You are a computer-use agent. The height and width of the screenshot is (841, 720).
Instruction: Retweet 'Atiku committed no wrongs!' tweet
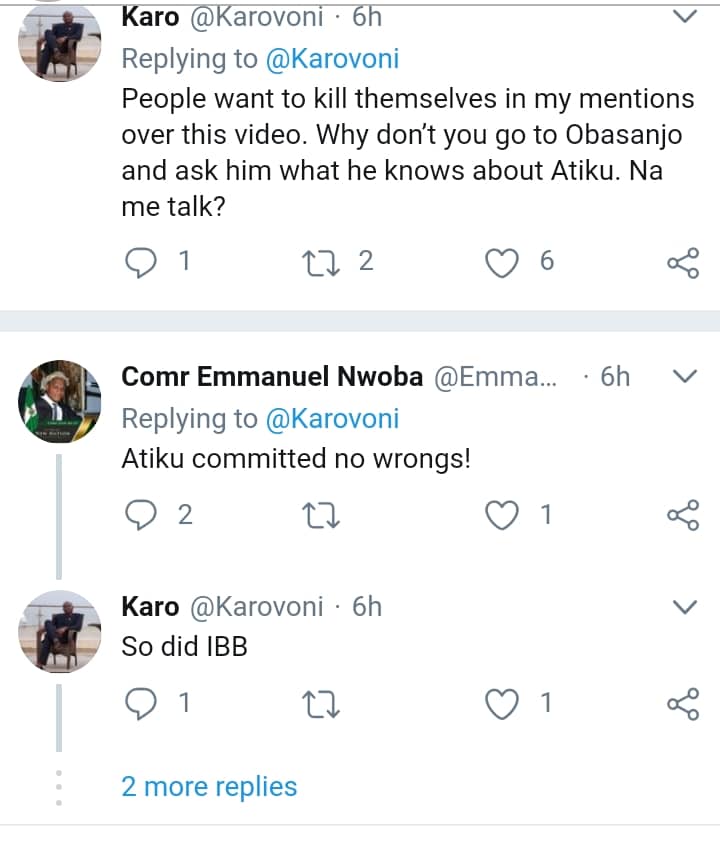pyautogui.click(x=321, y=515)
